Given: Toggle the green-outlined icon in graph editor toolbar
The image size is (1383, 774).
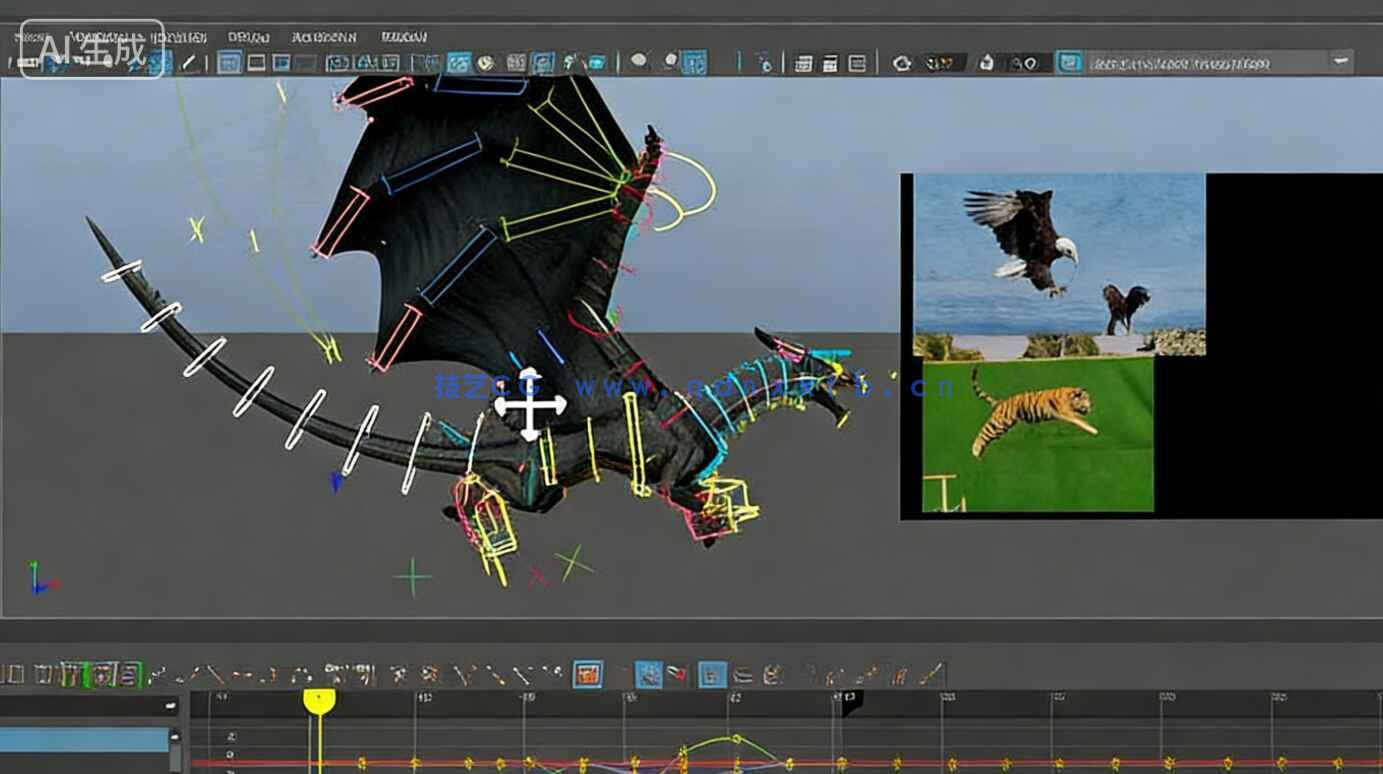Looking at the screenshot, I should [x=104, y=675].
